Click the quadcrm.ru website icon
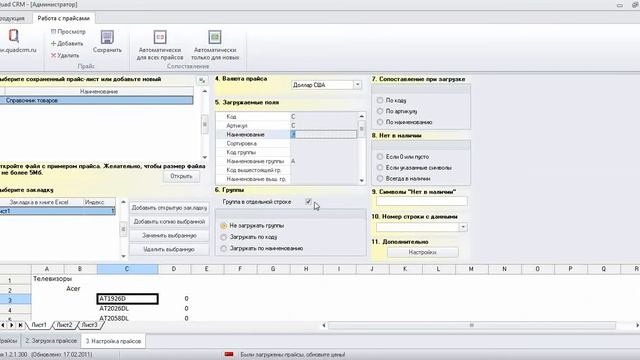 tap(14, 36)
